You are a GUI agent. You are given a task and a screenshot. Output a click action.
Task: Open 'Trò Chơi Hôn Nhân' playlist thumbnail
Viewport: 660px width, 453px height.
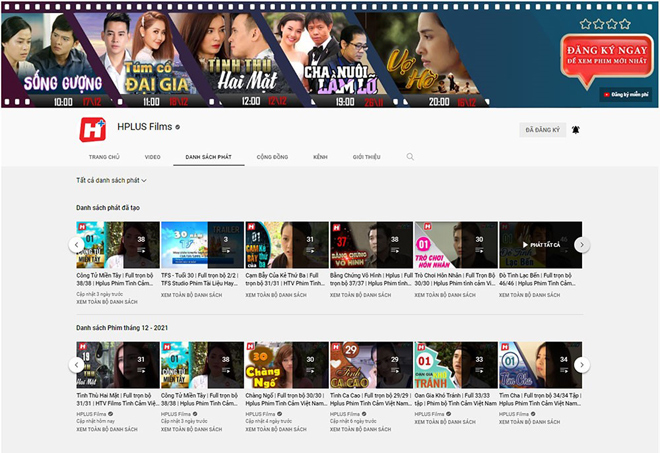(455, 244)
